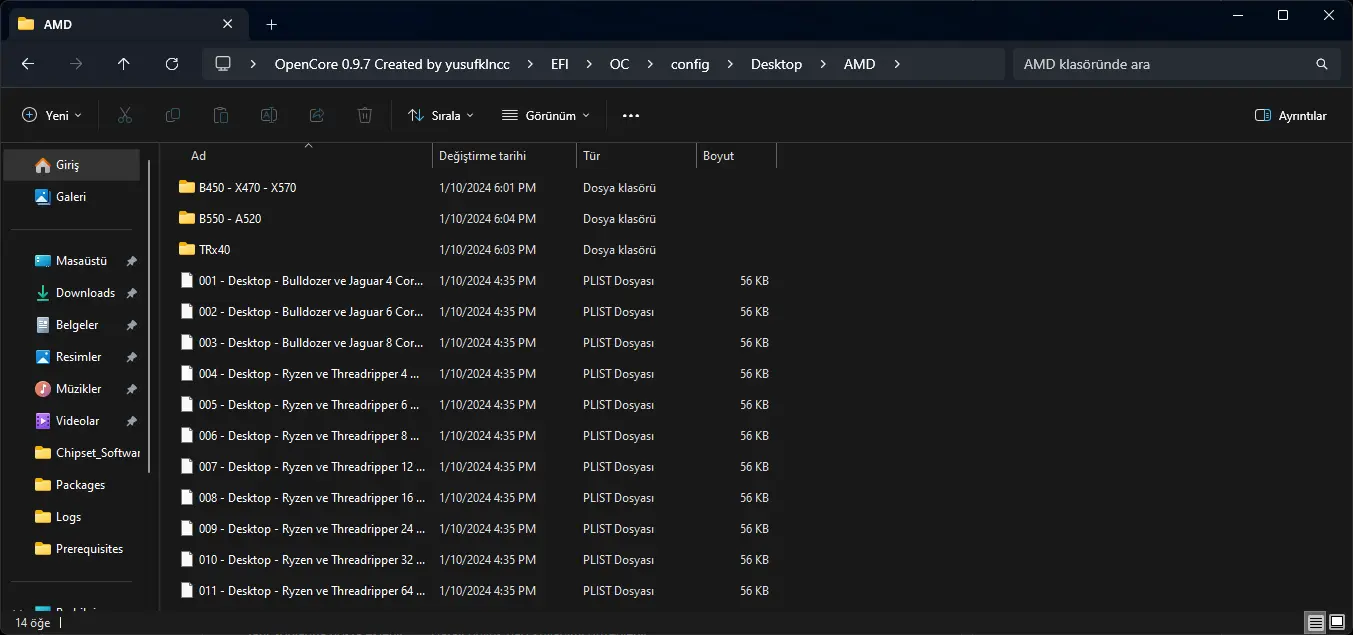The width and height of the screenshot is (1353, 635).
Task: Click the Copy icon in toolbar
Action: pyautogui.click(x=173, y=116)
